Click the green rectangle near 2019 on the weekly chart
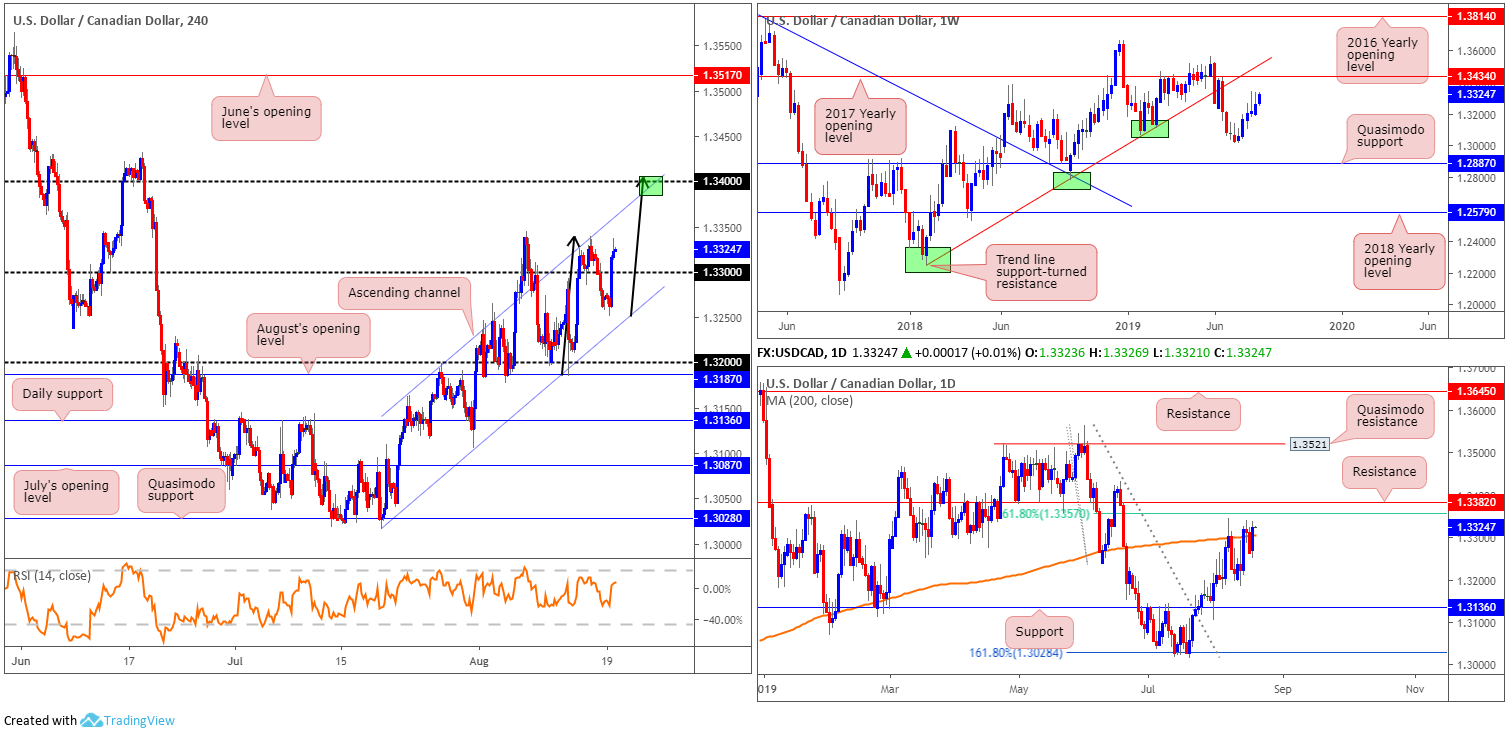Viewport: 1509px width, 732px height. click(1148, 129)
